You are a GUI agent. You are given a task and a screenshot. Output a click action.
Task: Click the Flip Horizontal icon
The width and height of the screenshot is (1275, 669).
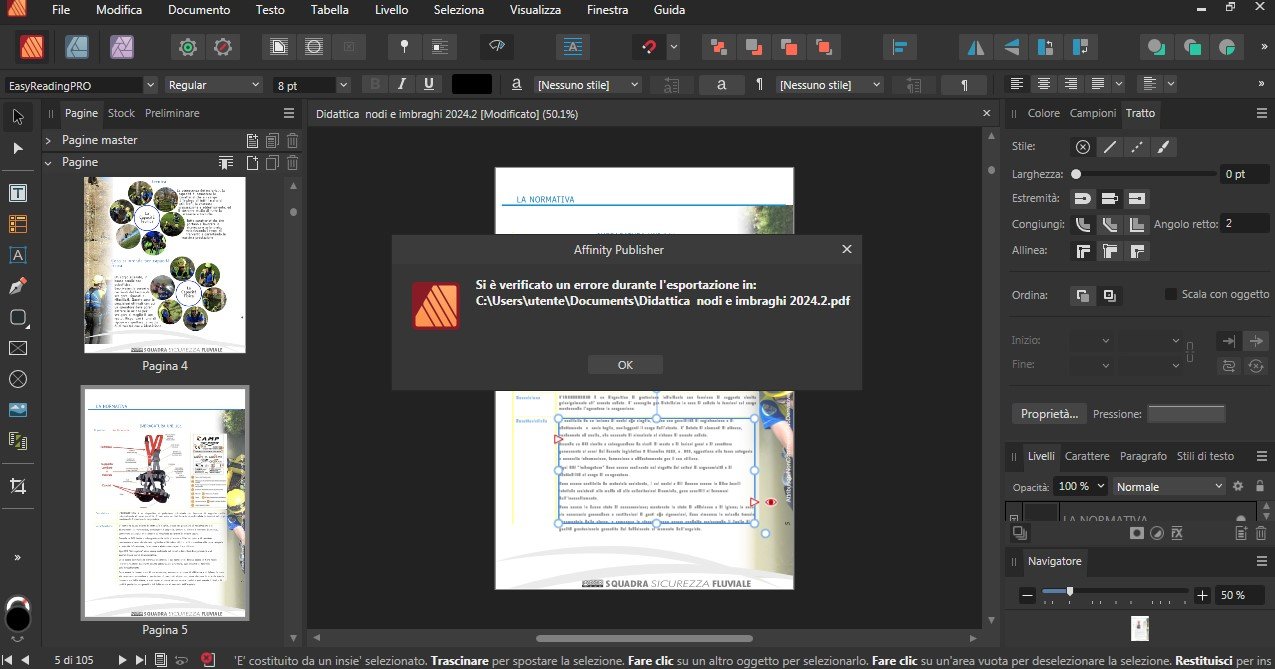[976, 46]
